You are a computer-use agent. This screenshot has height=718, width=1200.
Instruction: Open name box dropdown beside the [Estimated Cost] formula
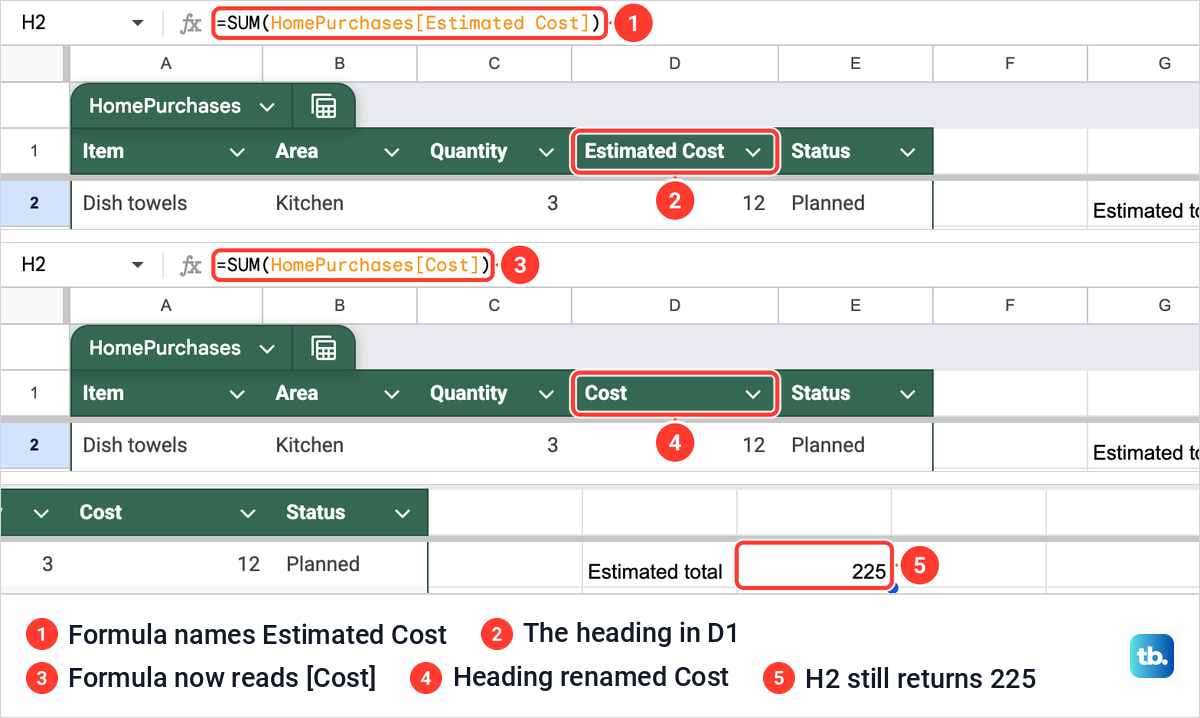(x=138, y=23)
